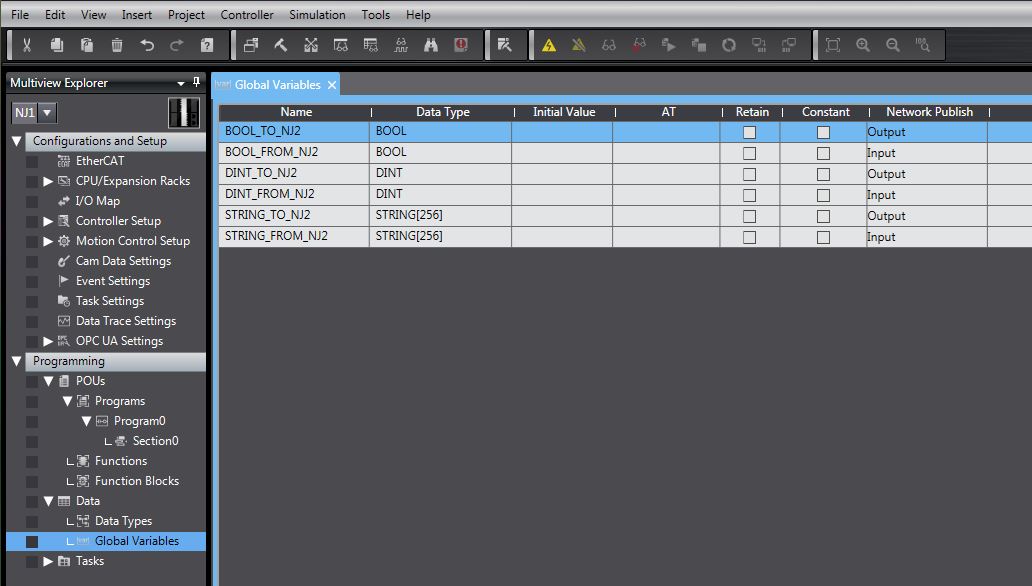Screen dimensions: 1032x586
Task: Pin the Multiview Explorer panel
Action: click(x=196, y=82)
